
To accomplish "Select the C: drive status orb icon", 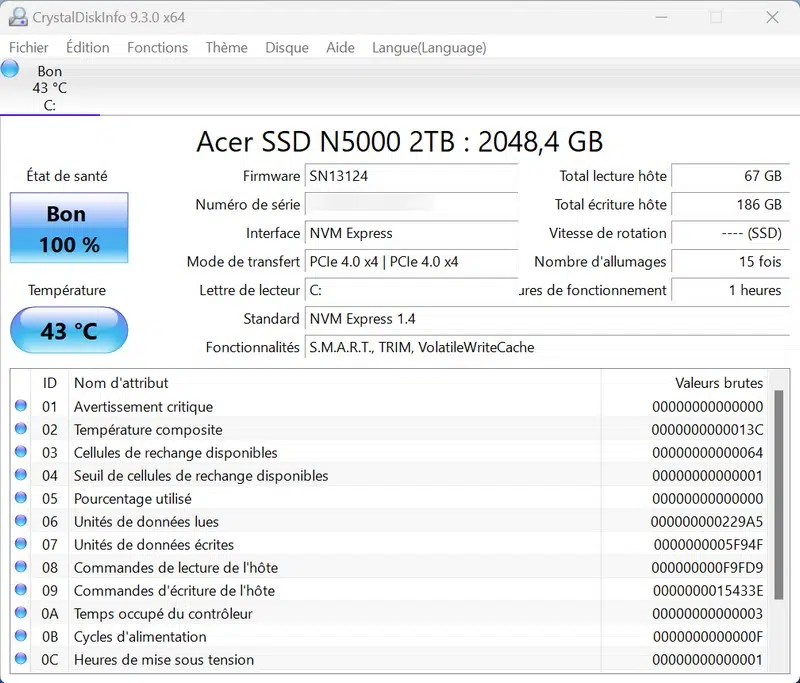I will point(10,69).
